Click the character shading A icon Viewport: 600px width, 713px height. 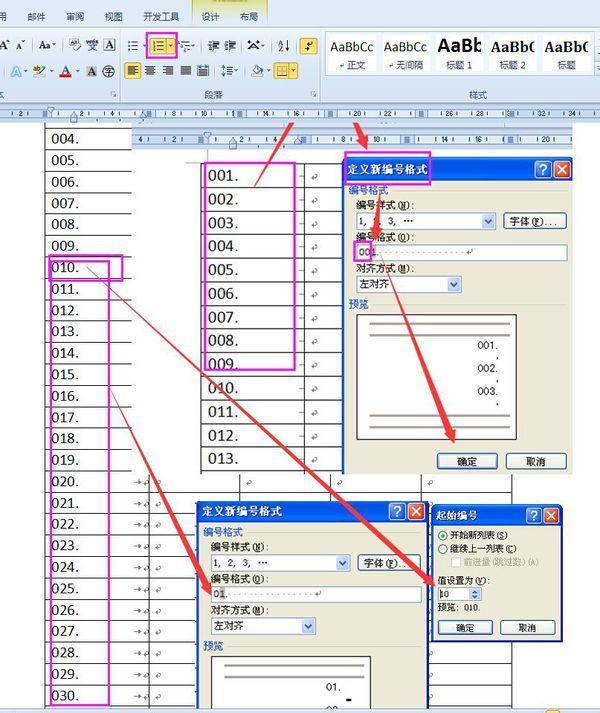(x=91, y=71)
